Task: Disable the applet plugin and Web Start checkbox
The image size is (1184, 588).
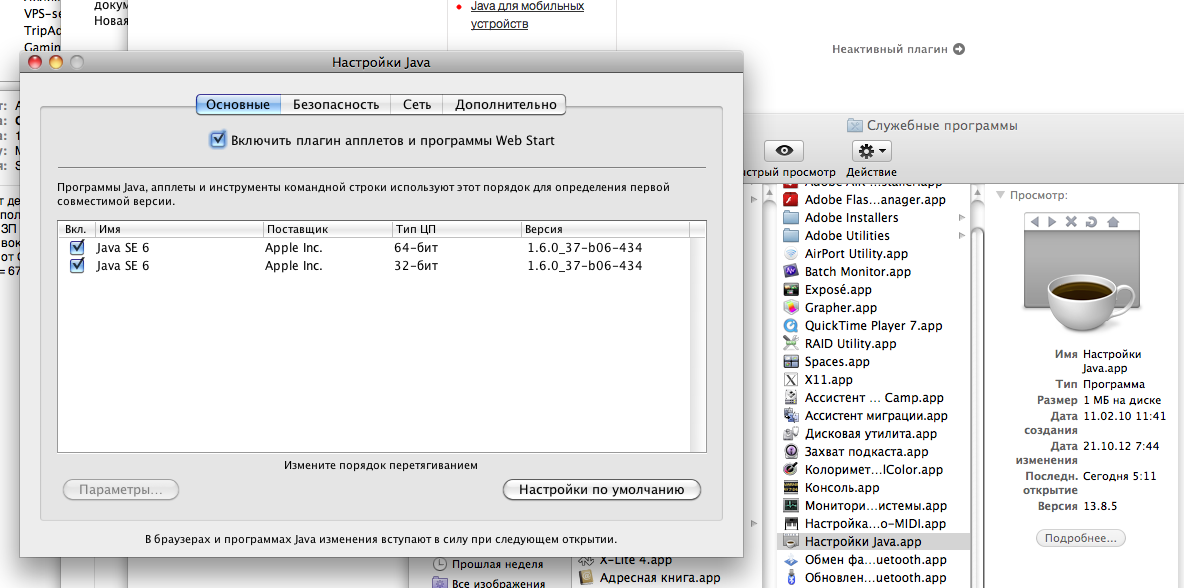Action: tap(218, 140)
